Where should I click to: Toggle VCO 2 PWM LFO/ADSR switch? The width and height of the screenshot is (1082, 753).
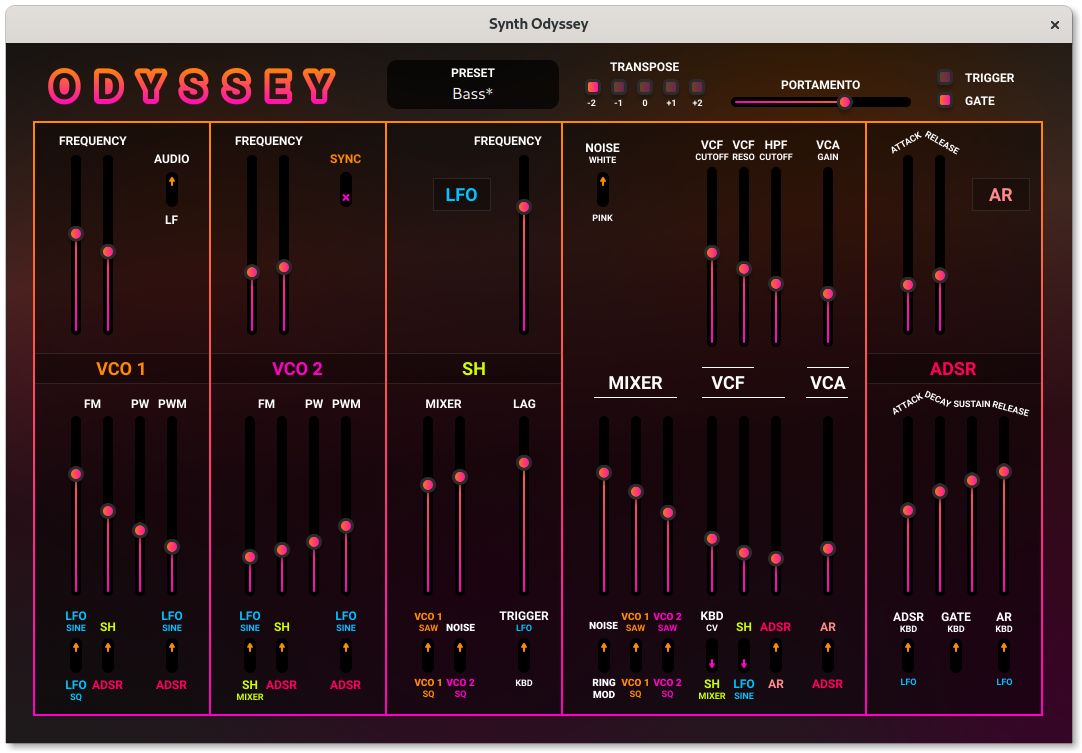(346, 656)
